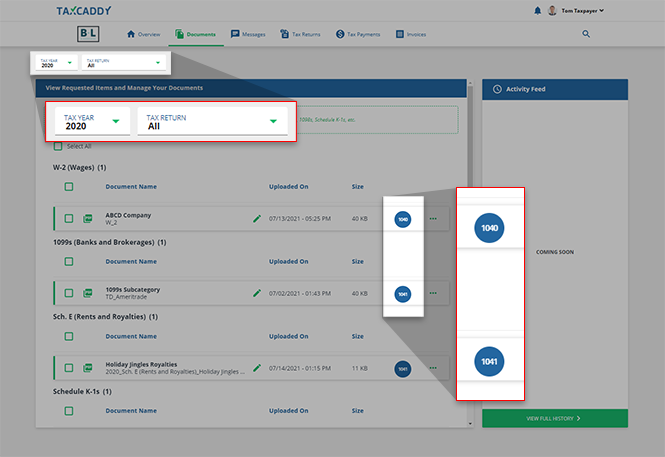Click the search magnifier icon

point(586,34)
